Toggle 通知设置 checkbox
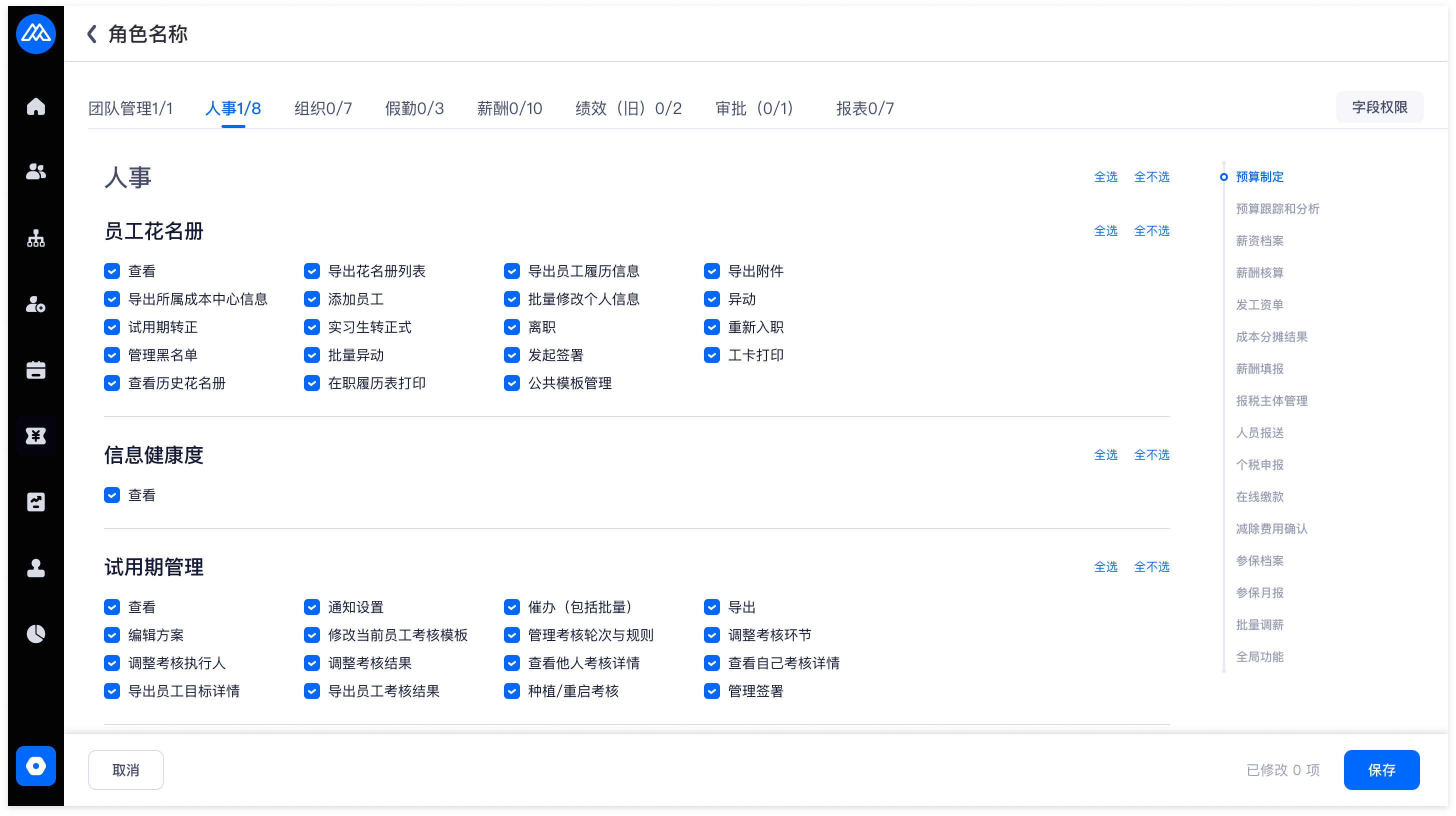 pos(312,607)
